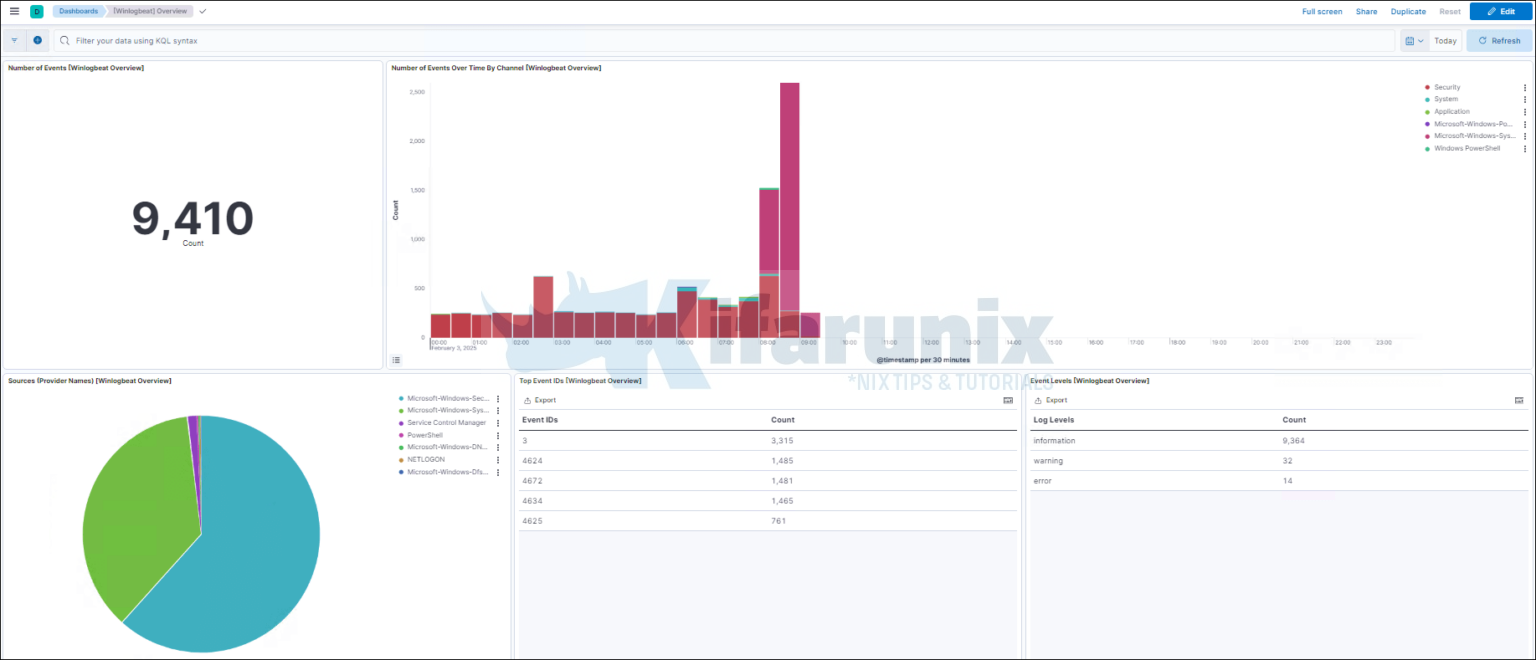The height and width of the screenshot is (660, 1536).
Task: Toggle the System series in the chart legend
Action: point(1446,99)
